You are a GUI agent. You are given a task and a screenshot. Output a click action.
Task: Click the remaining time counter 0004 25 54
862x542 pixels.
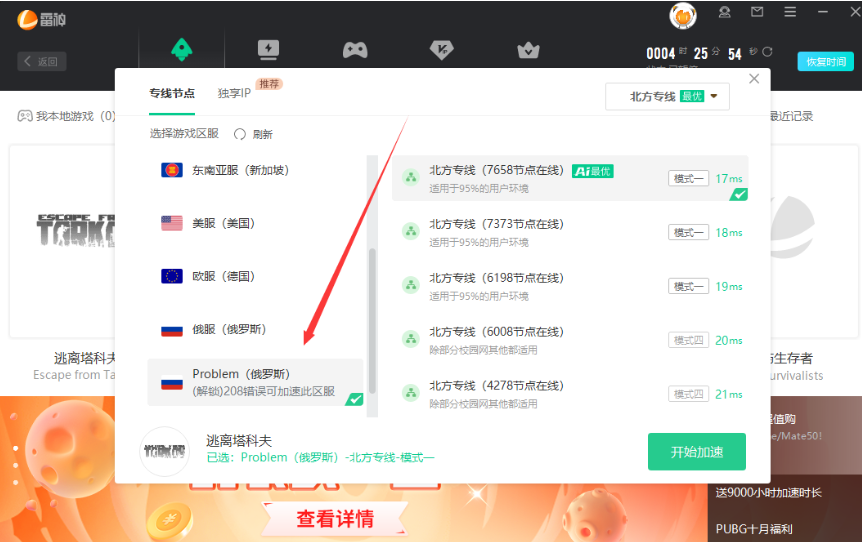(x=701, y=53)
